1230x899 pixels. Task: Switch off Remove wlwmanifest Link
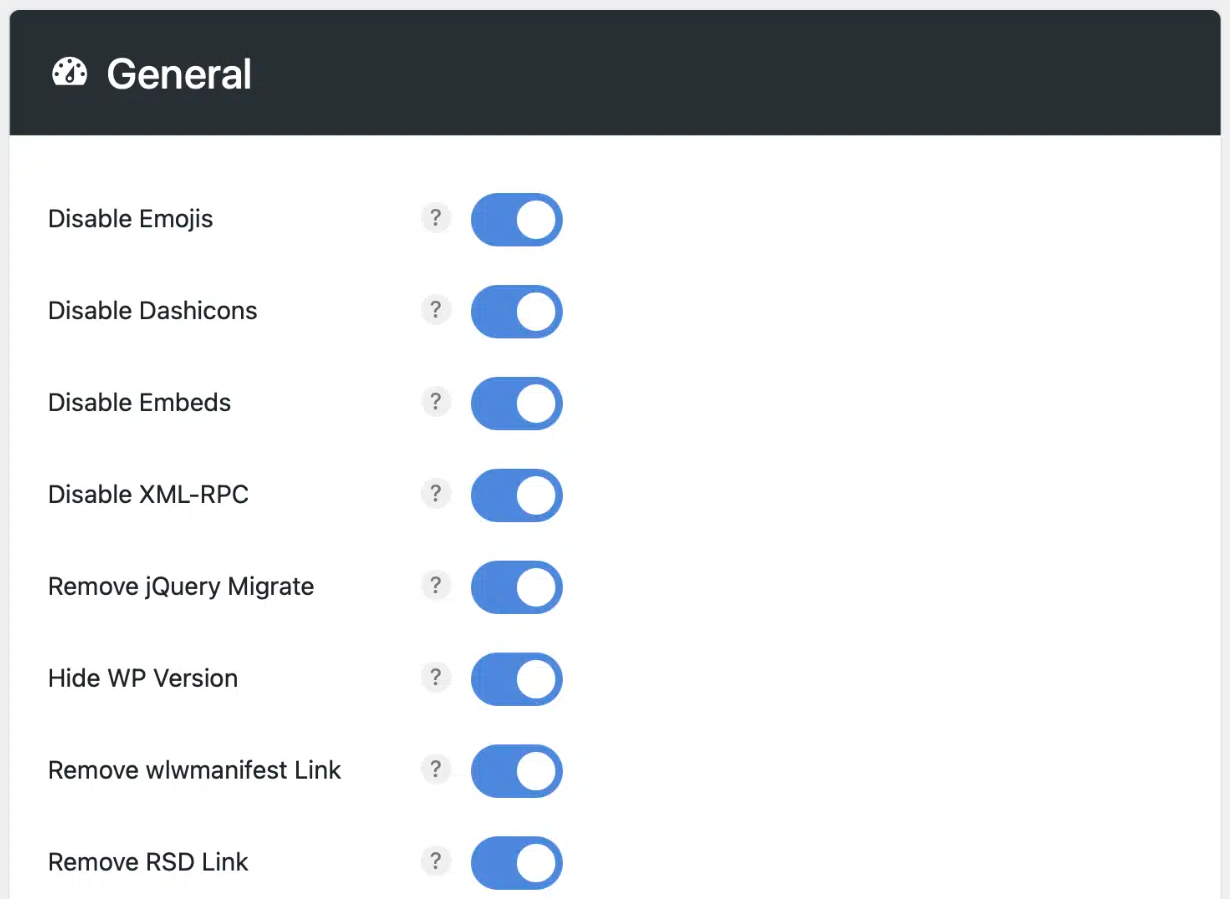(x=516, y=771)
